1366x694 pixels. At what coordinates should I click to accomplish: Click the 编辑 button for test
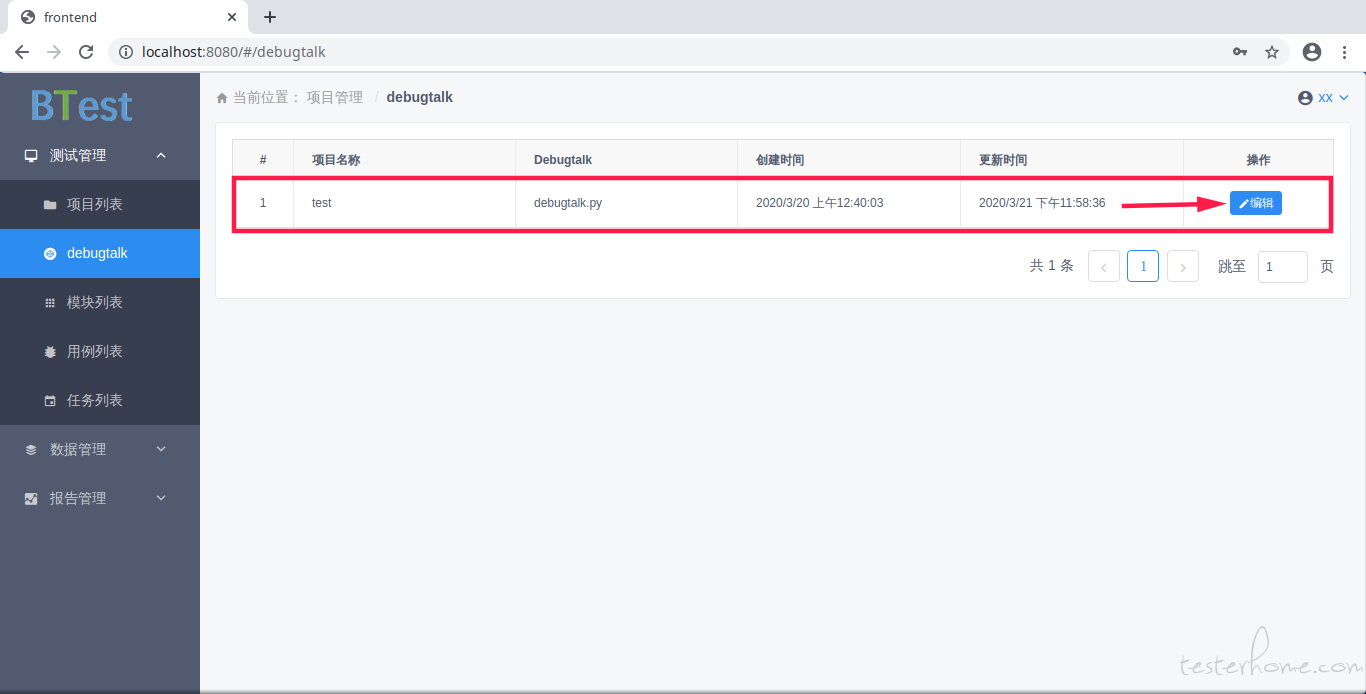pyautogui.click(x=1256, y=203)
